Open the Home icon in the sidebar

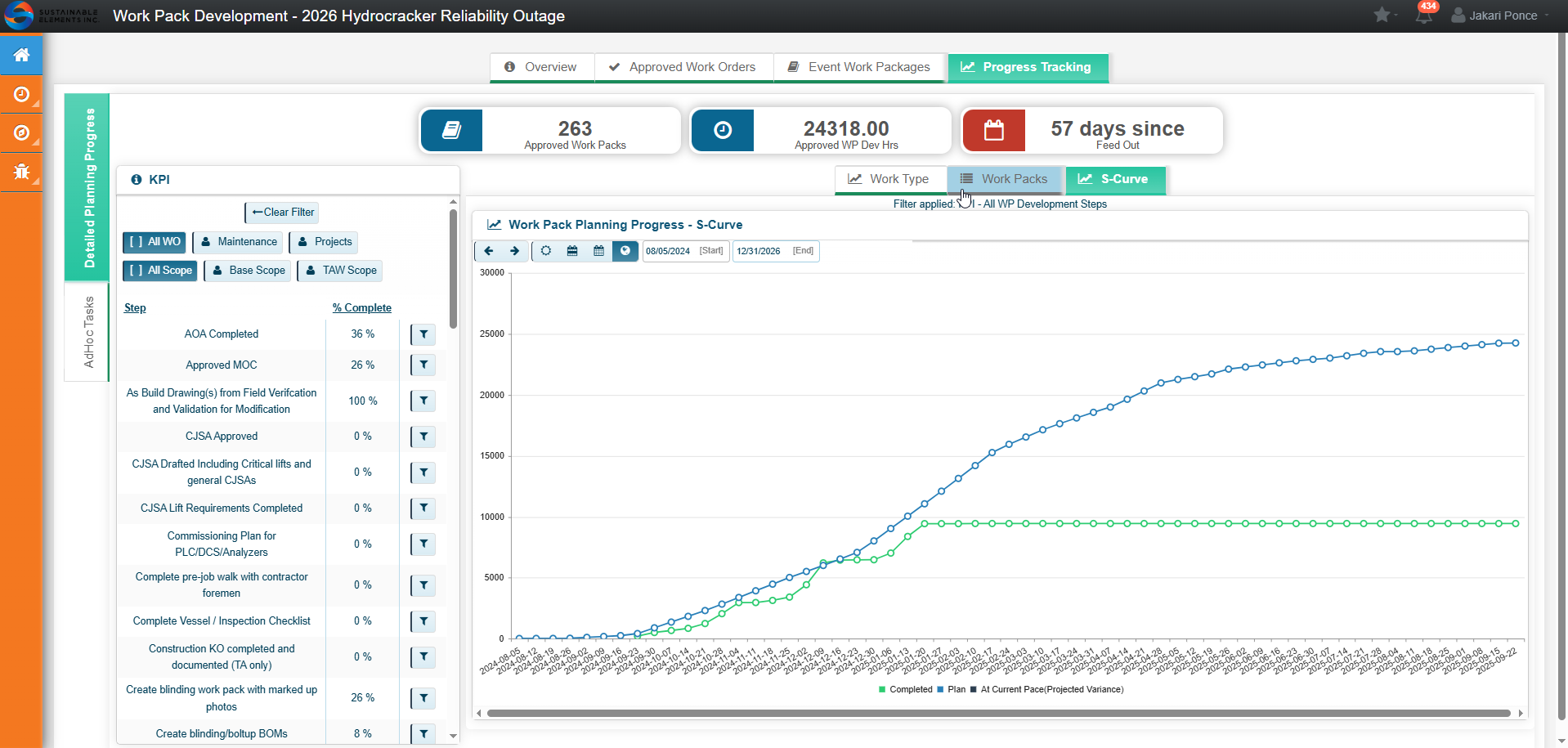[x=21, y=55]
